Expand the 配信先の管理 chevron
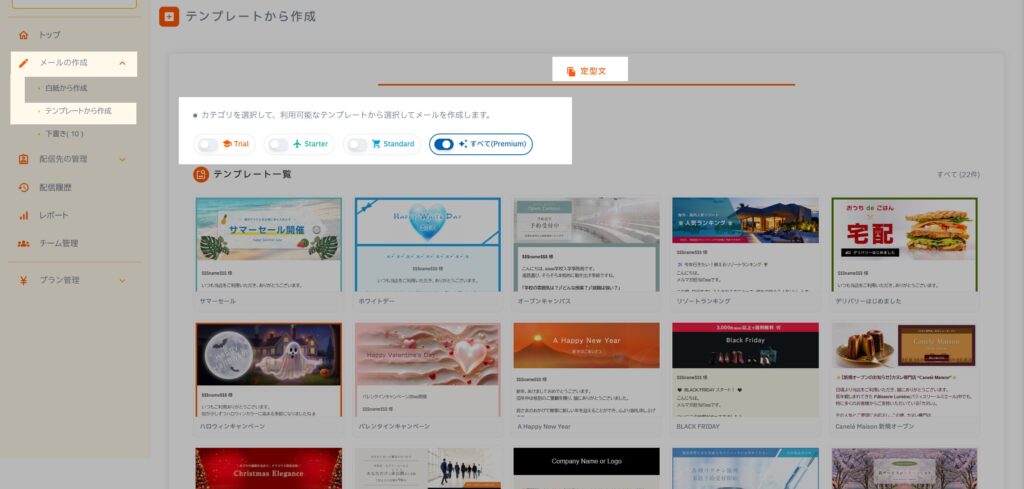Screen dimensions: 1024x489 122,159
